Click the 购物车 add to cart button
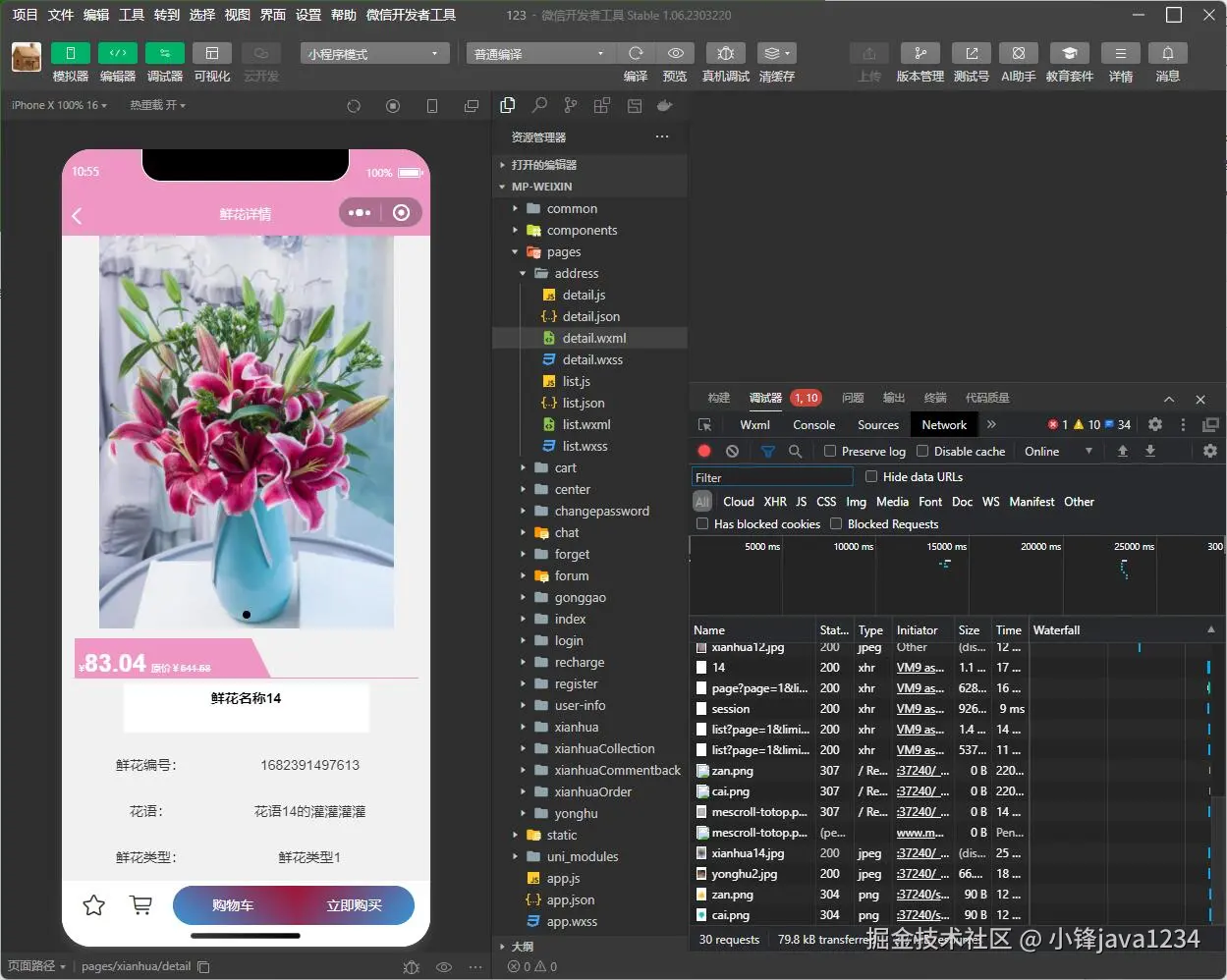 [x=233, y=905]
